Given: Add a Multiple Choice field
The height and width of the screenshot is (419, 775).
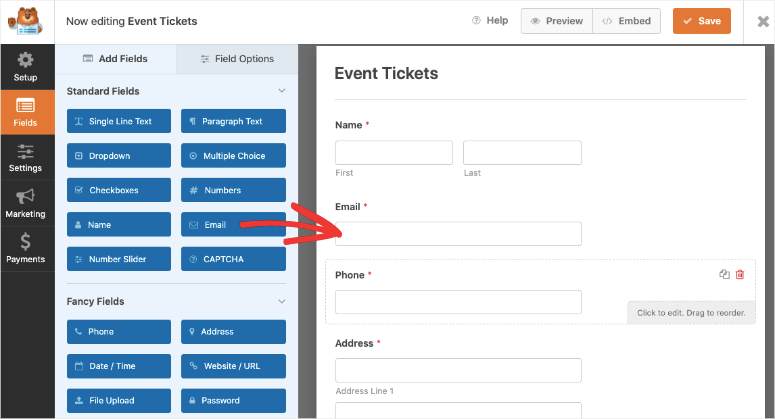Looking at the screenshot, I should [x=233, y=156].
